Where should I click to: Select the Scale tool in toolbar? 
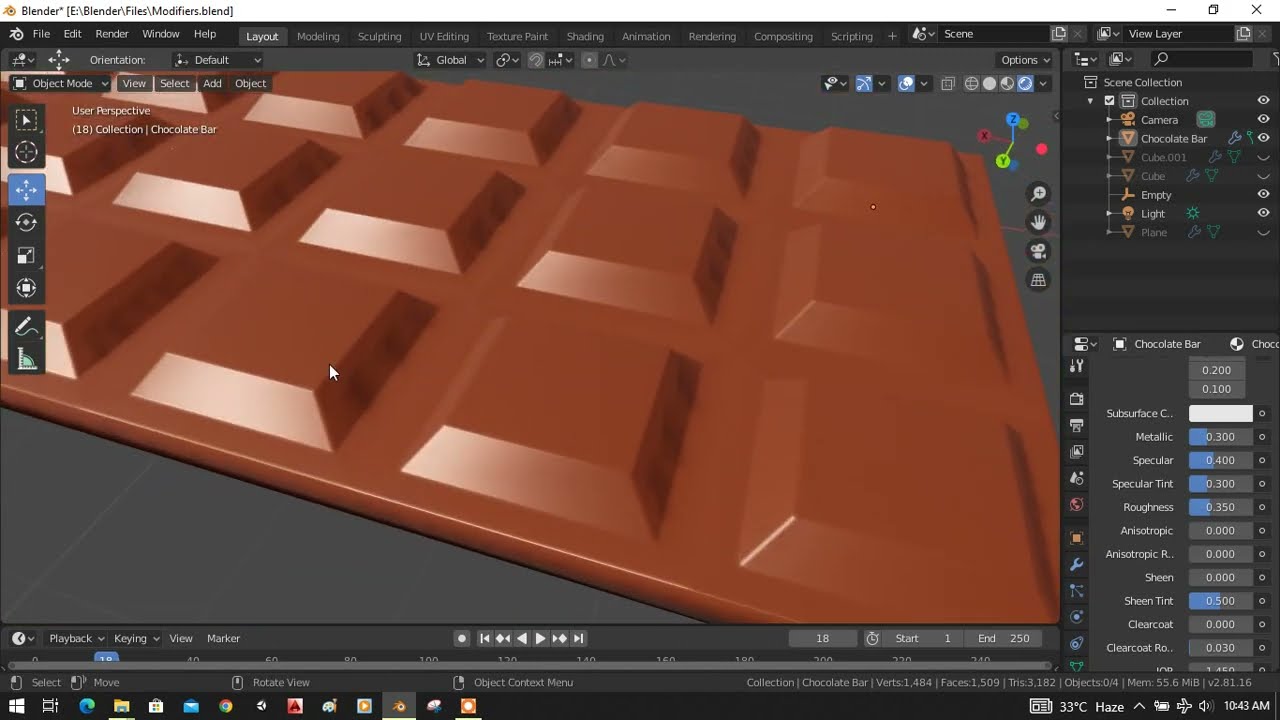point(27,256)
